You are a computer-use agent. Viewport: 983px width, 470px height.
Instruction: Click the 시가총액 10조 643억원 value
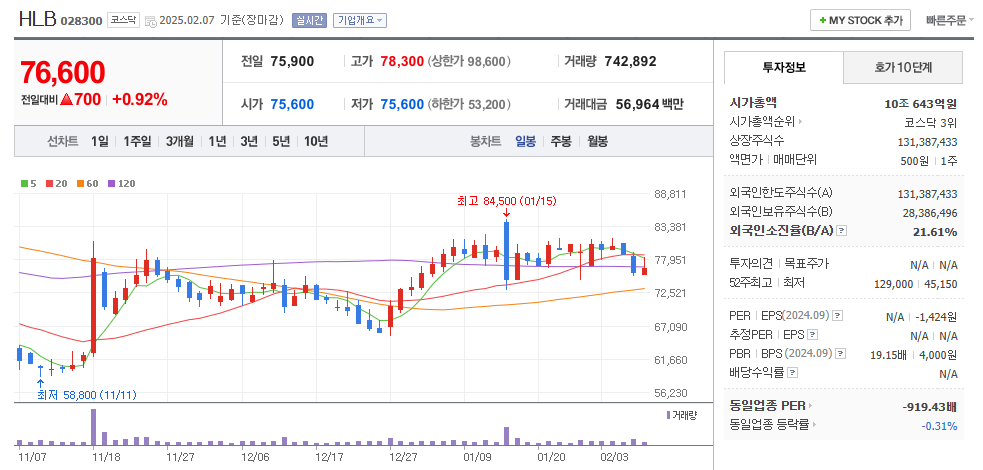tap(920, 103)
